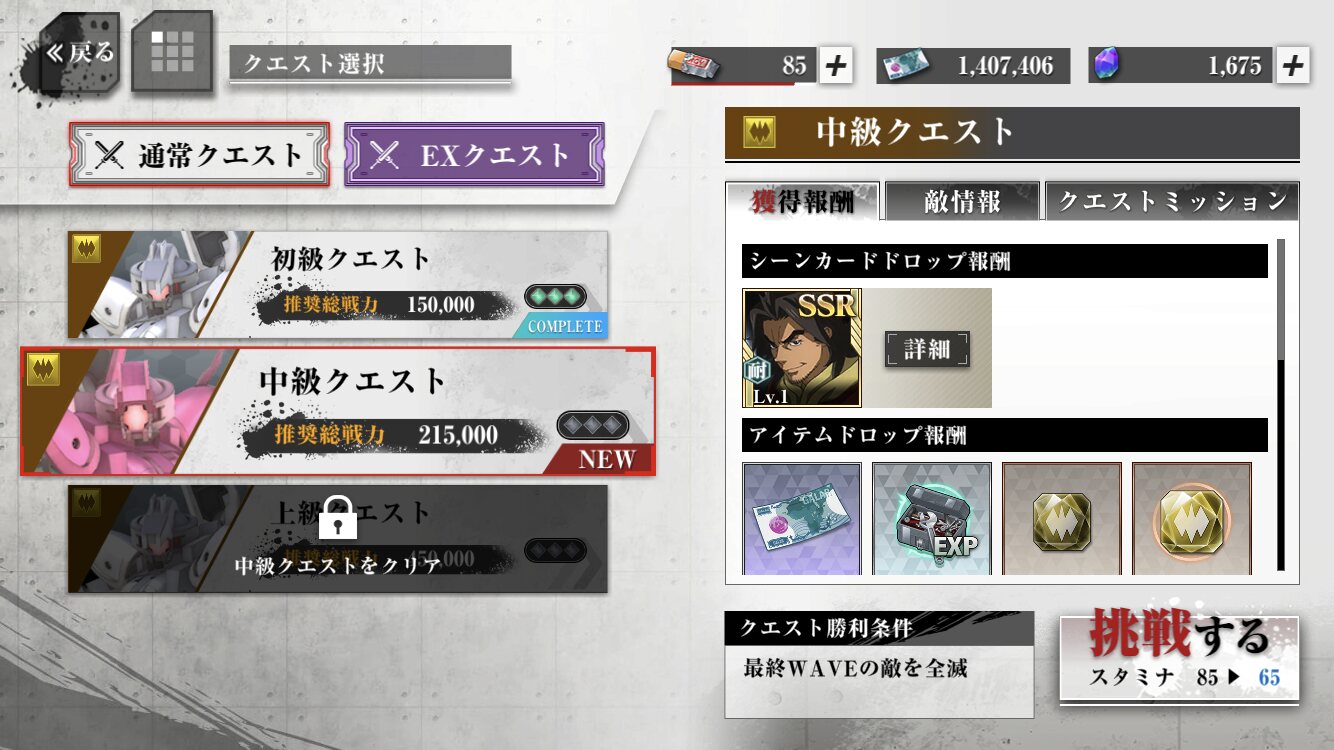Open the 敵情報 tab
Screen dimensions: 1334x750
pos(962,201)
